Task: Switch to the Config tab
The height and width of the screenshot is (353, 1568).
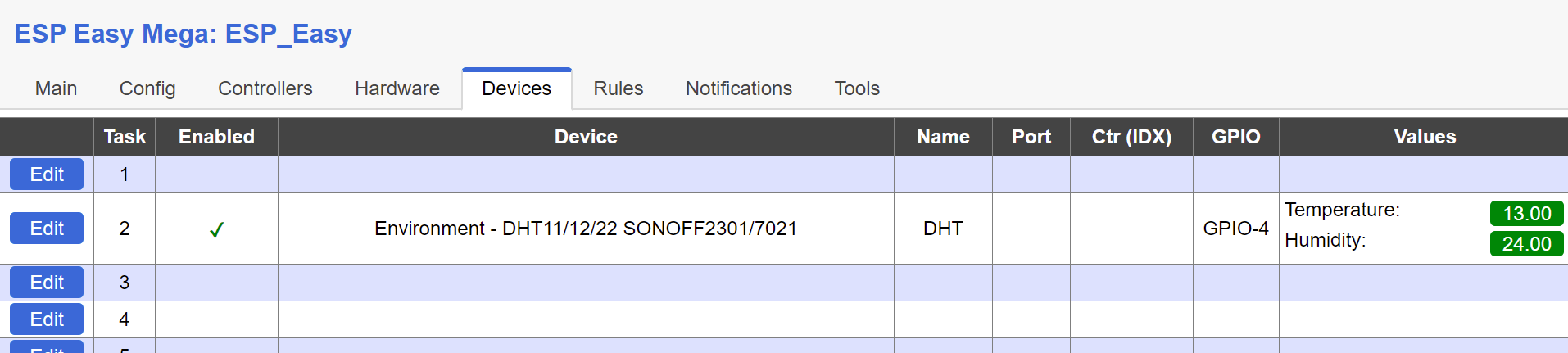Action: pos(147,88)
